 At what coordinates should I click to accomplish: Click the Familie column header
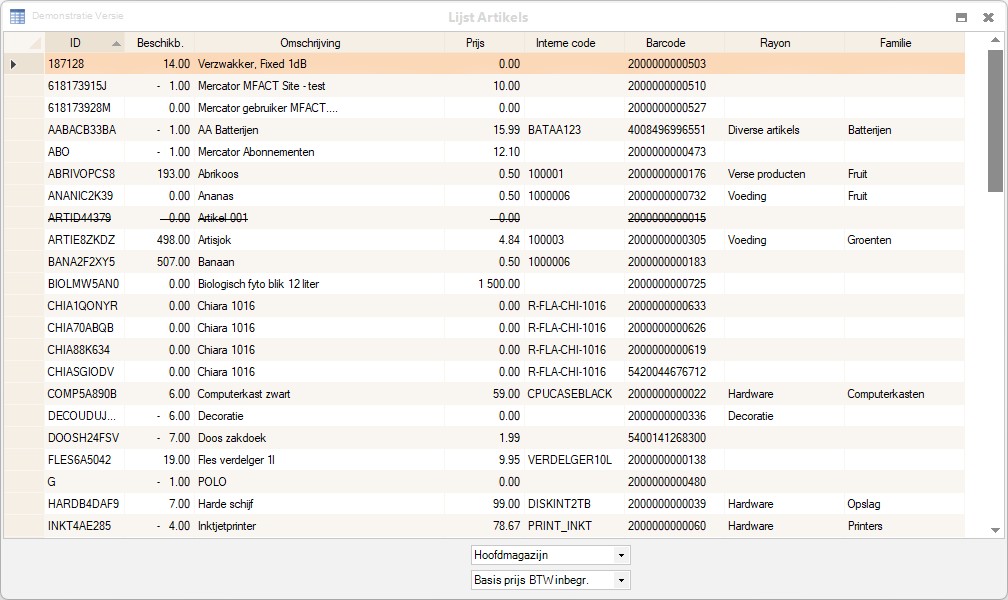pyautogui.click(x=895, y=43)
